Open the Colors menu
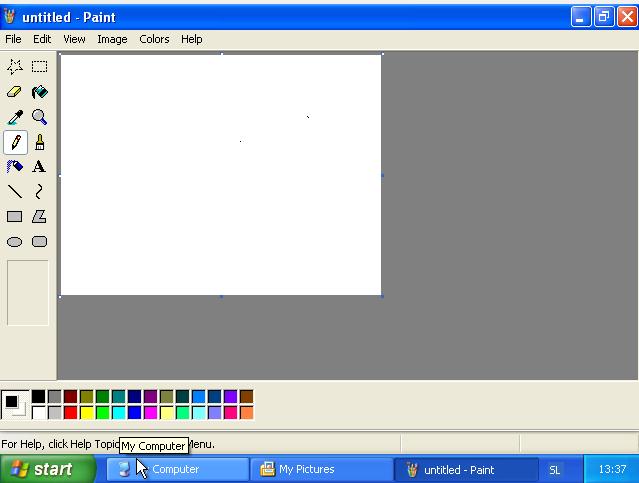 [x=154, y=39]
